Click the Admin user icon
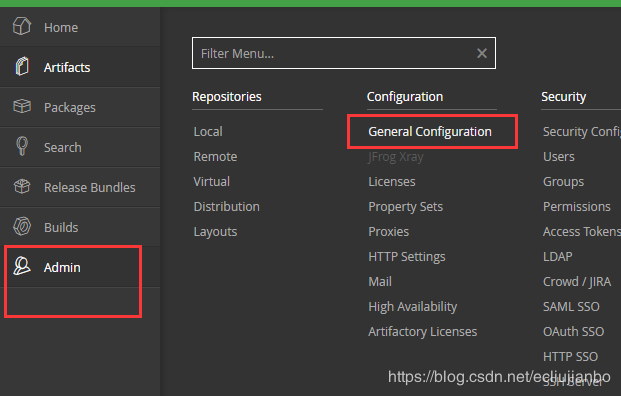Image resolution: width=621 pixels, height=396 pixels. [x=22, y=266]
